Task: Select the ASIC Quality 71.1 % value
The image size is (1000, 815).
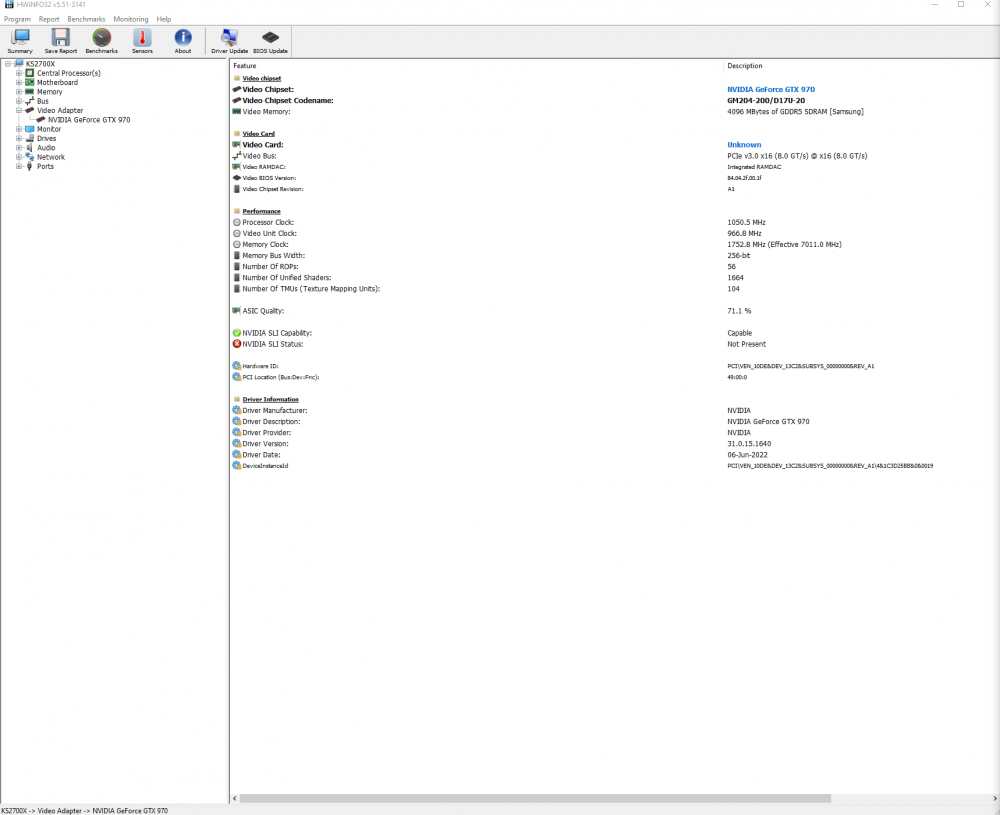Action: tap(739, 311)
